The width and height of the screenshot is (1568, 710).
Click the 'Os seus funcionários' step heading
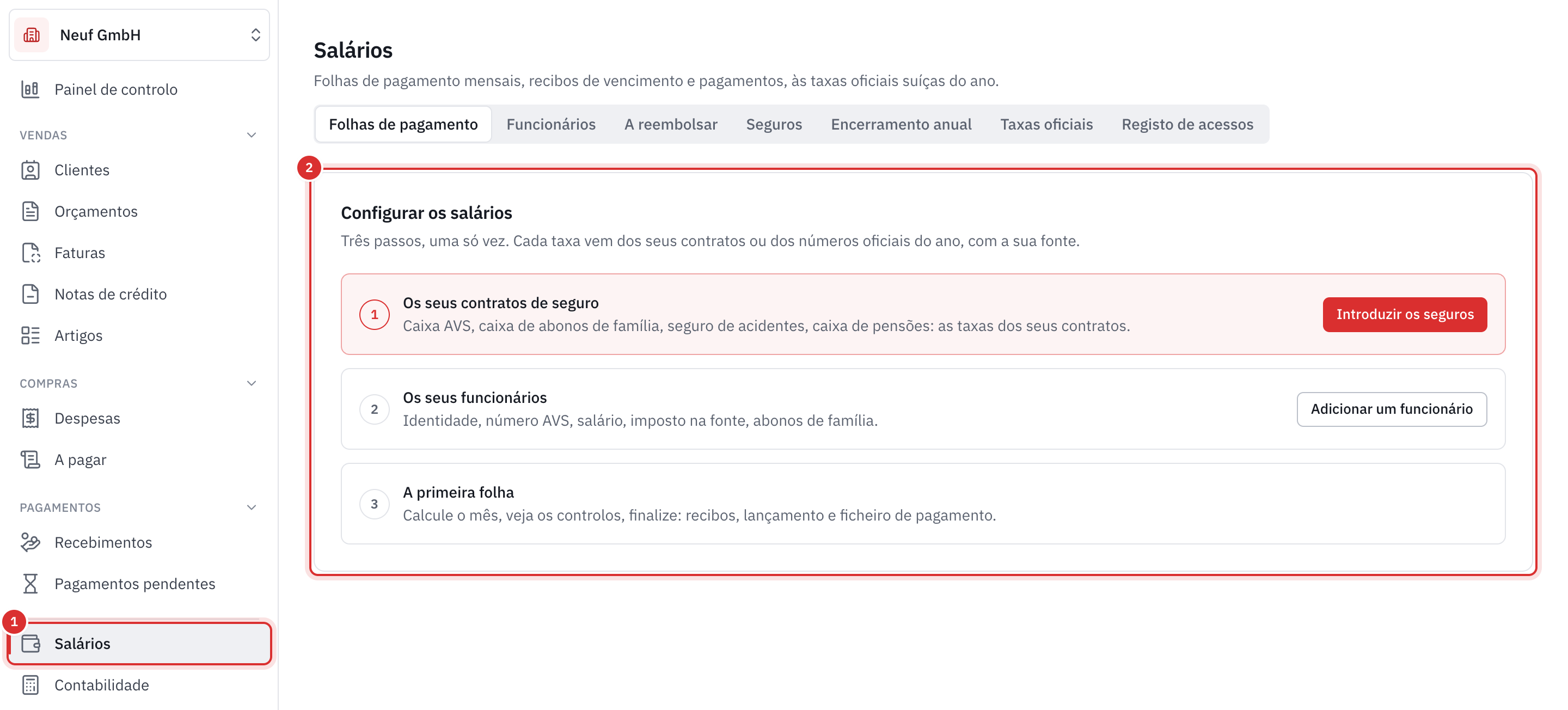[475, 397]
